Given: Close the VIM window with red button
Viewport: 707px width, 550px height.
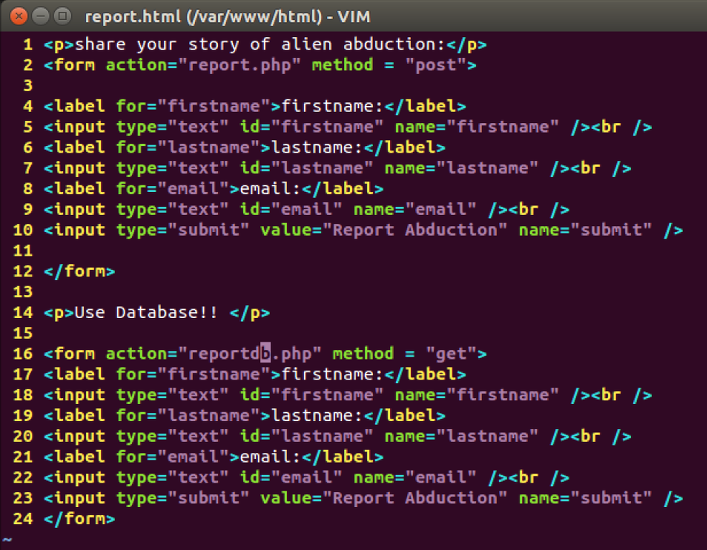Looking at the screenshot, I should click(18, 16).
